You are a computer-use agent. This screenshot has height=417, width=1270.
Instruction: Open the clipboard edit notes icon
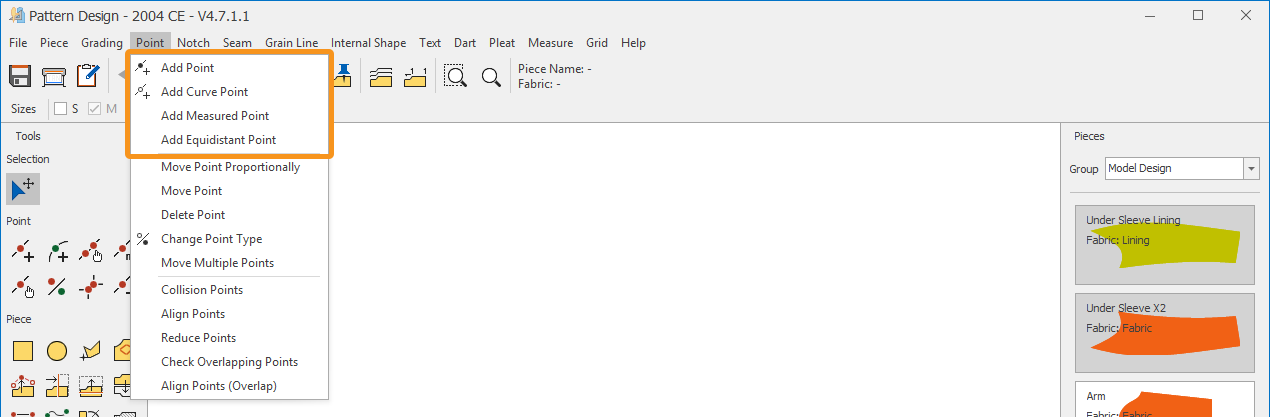pyautogui.click(x=88, y=77)
